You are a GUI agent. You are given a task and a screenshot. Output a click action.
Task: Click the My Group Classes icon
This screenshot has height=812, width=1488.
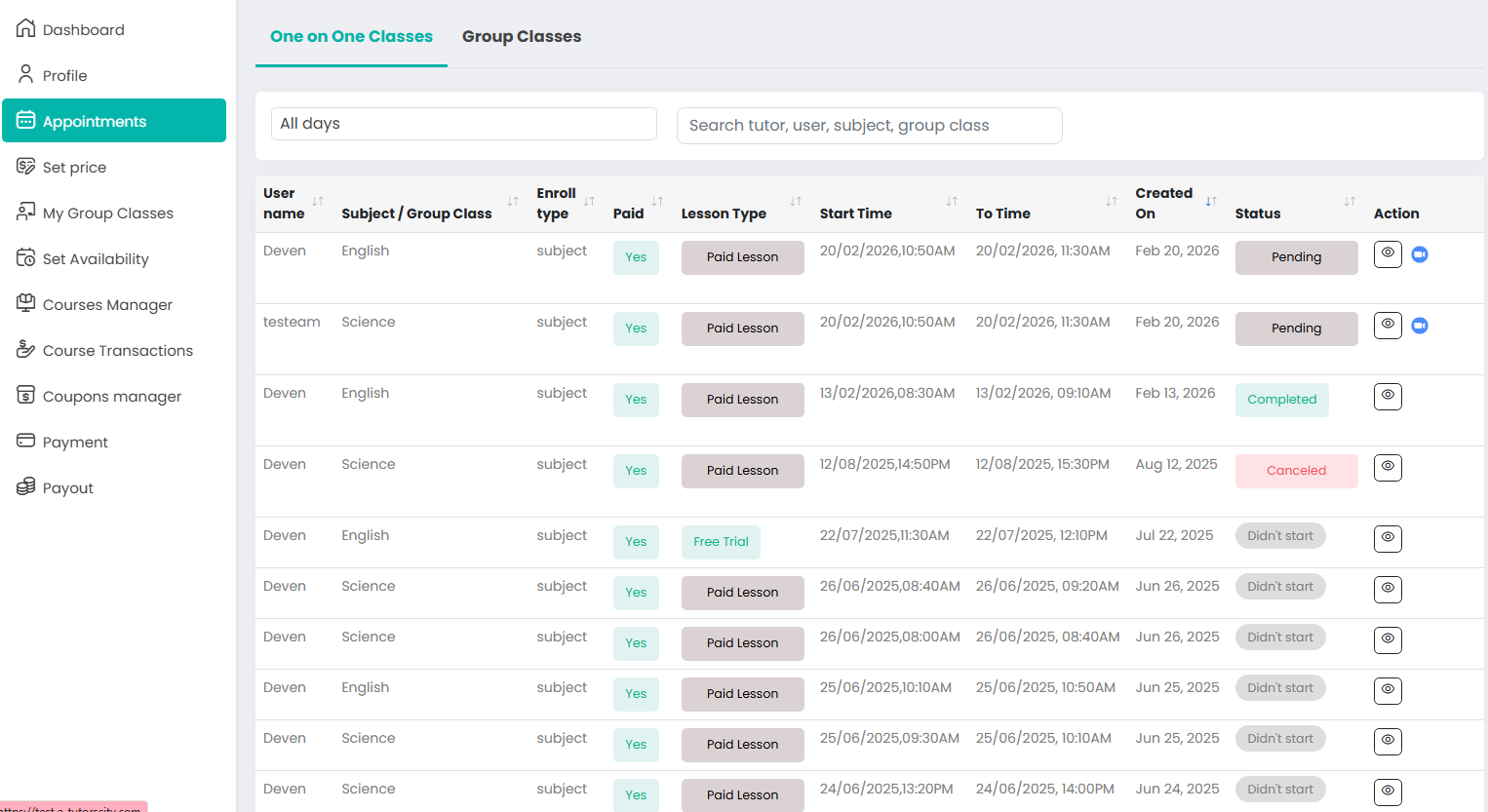click(26, 212)
